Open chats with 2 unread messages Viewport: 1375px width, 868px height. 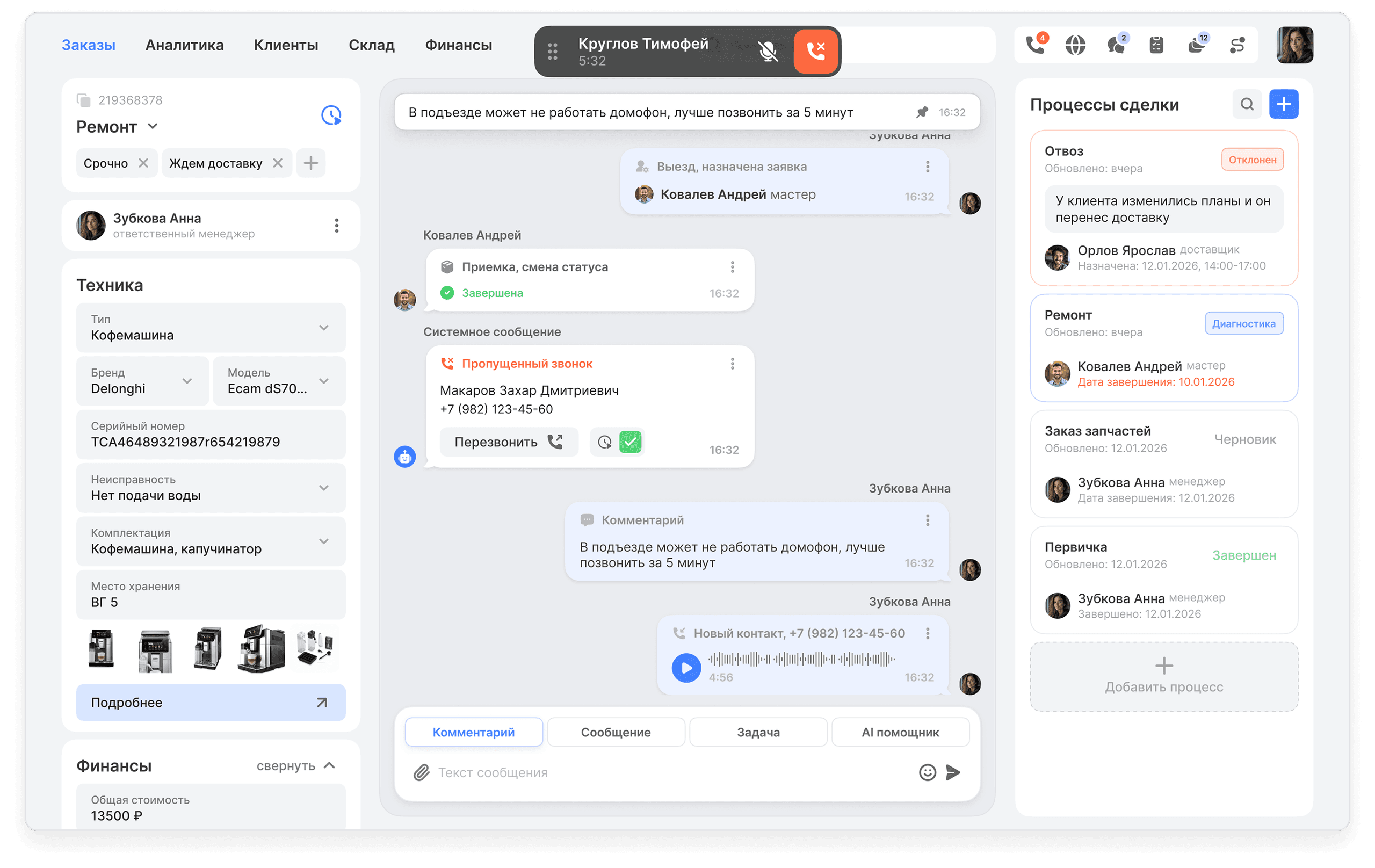[x=1116, y=45]
